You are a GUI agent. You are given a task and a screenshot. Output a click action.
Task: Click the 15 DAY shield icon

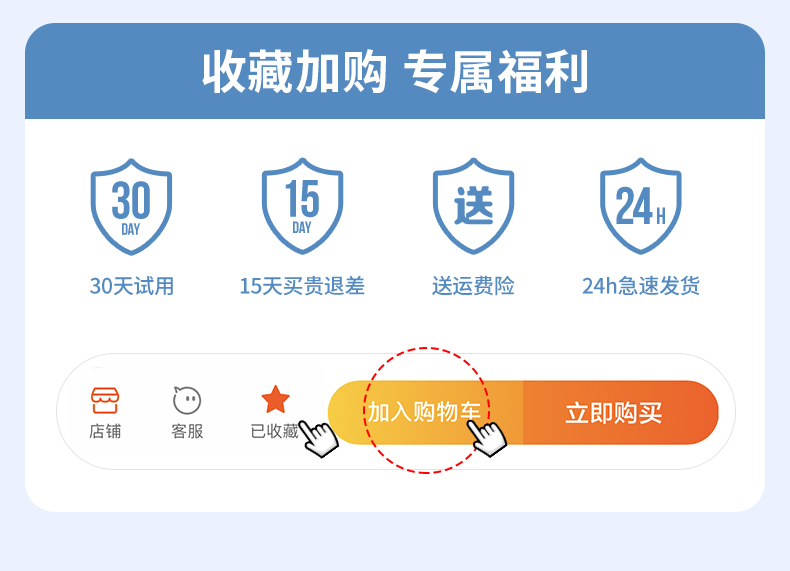pyautogui.click(x=302, y=206)
